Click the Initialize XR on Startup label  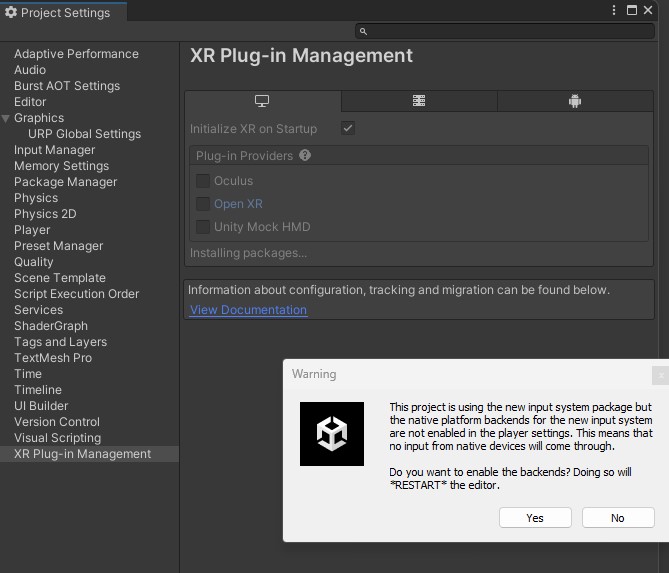point(253,129)
